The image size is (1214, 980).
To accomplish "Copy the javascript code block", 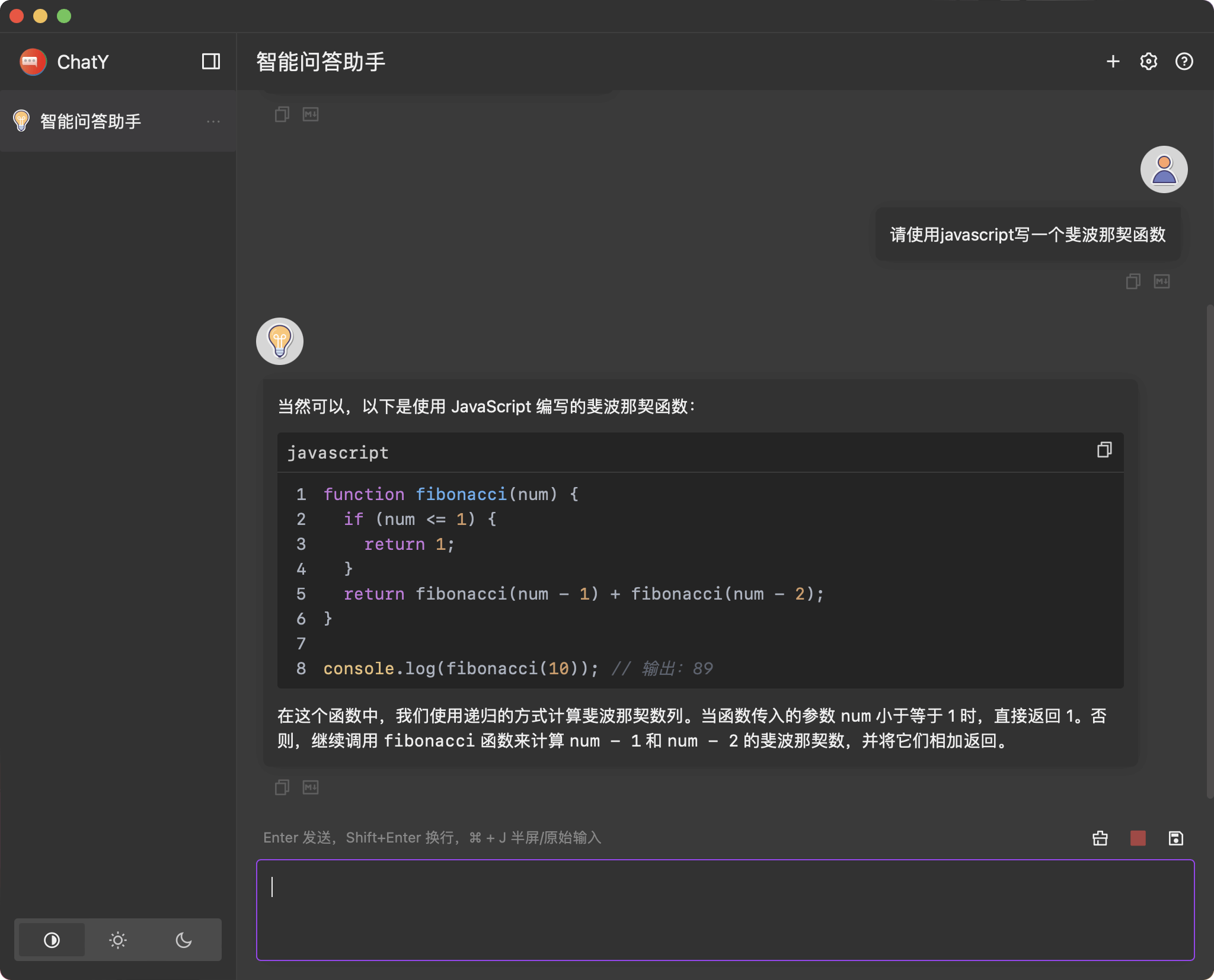I will pyautogui.click(x=1104, y=450).
